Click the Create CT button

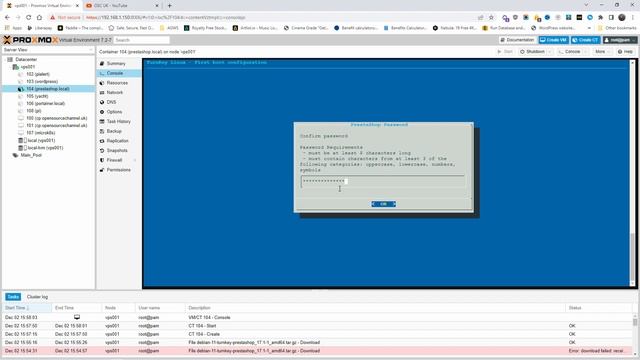pos(586,40)
